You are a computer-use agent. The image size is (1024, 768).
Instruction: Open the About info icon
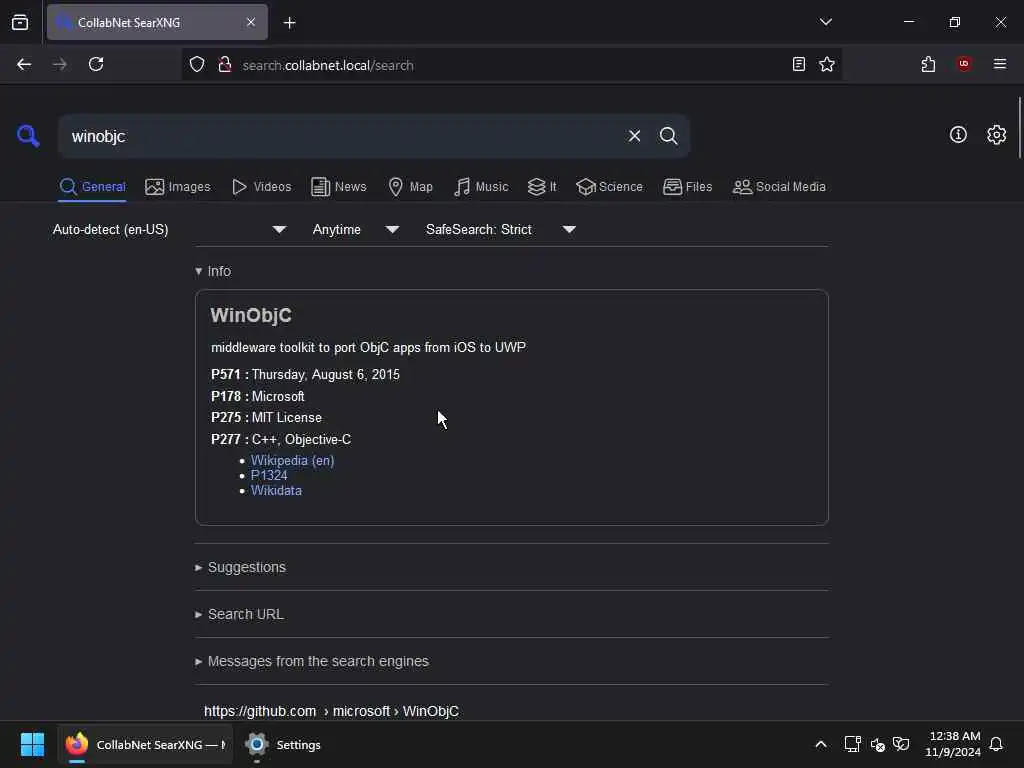[958, 135]
